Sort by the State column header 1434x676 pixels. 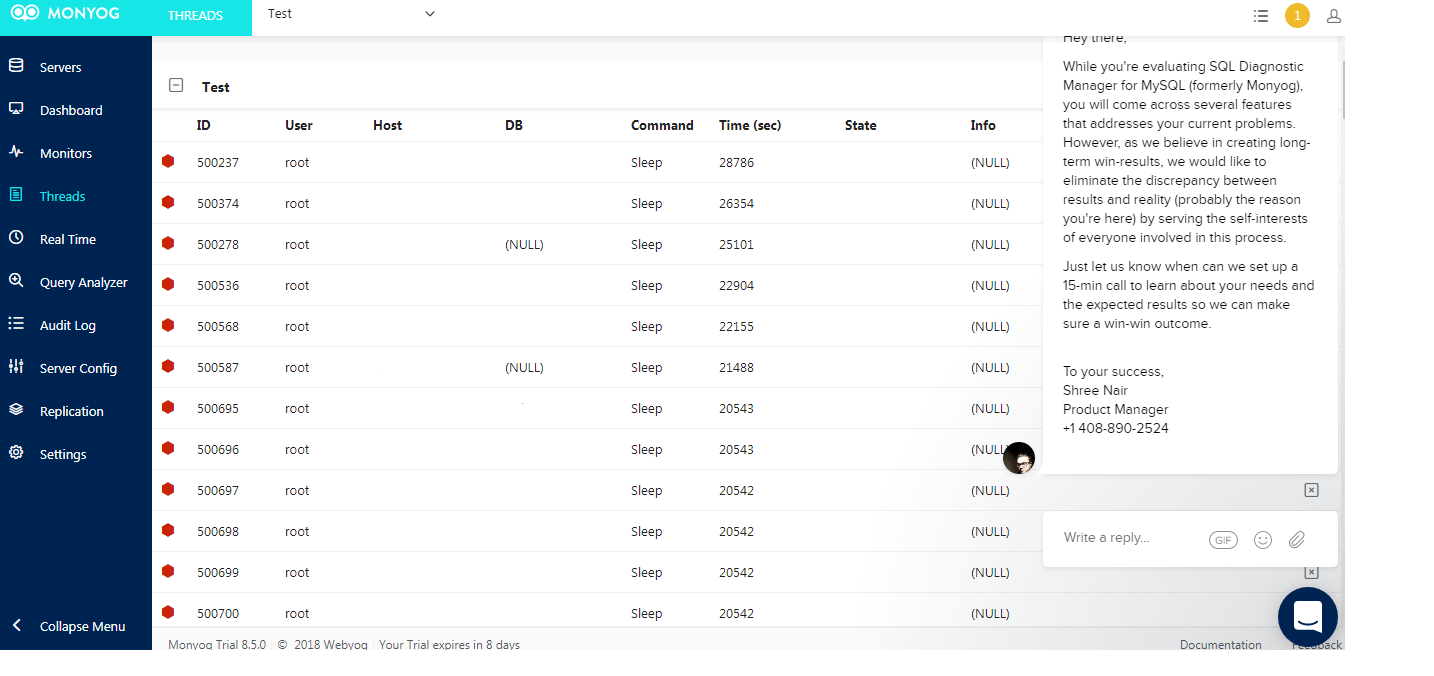(x=860, y=125)
